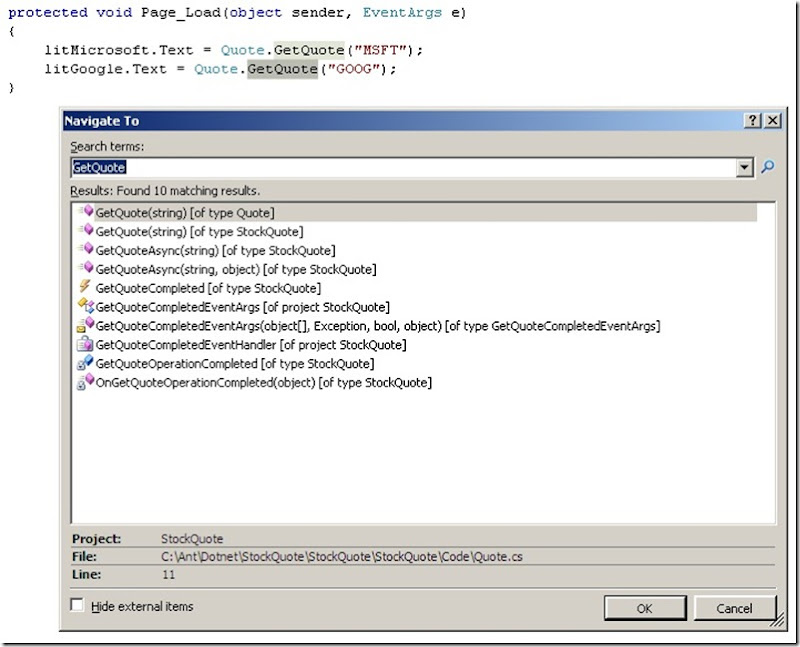Click litMicrosoft.Text in the code editor

pyautogui.click(x=119, y=50)
